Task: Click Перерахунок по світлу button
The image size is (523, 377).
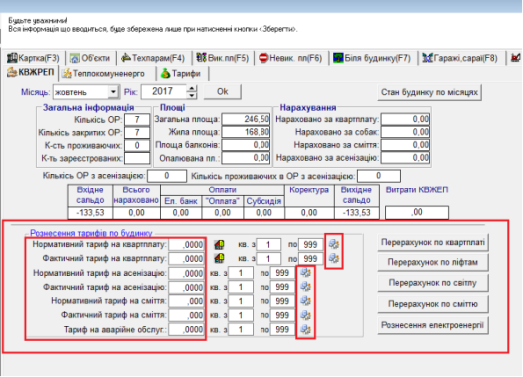Action: click(433, 283)
